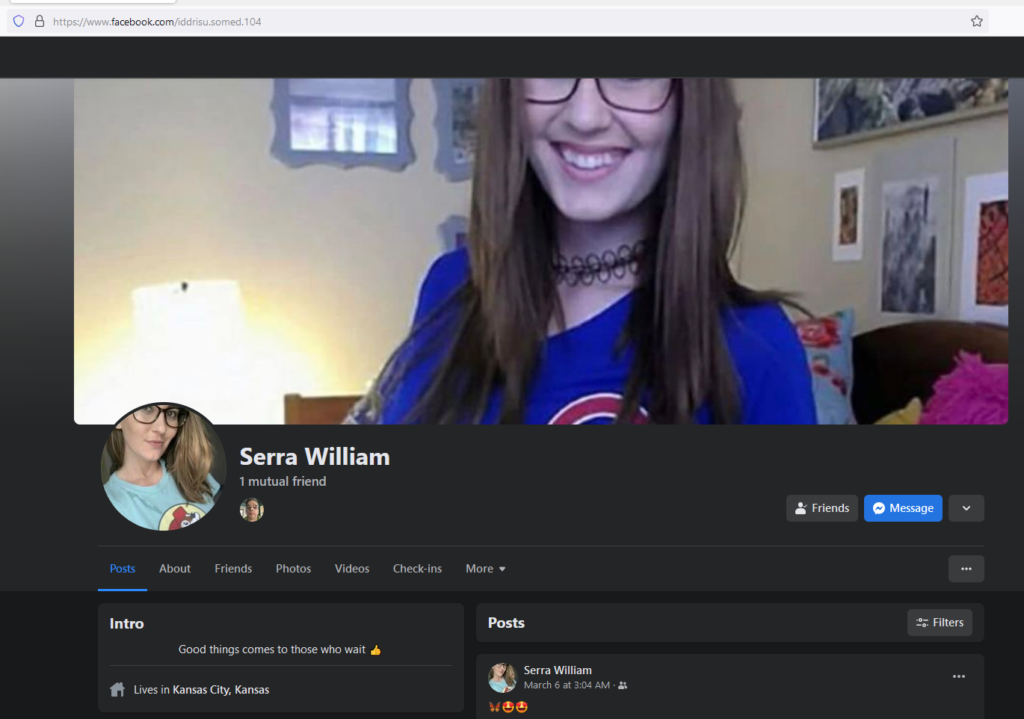Click the blue Message button
1024x719 pixels.
coord(903,508)
